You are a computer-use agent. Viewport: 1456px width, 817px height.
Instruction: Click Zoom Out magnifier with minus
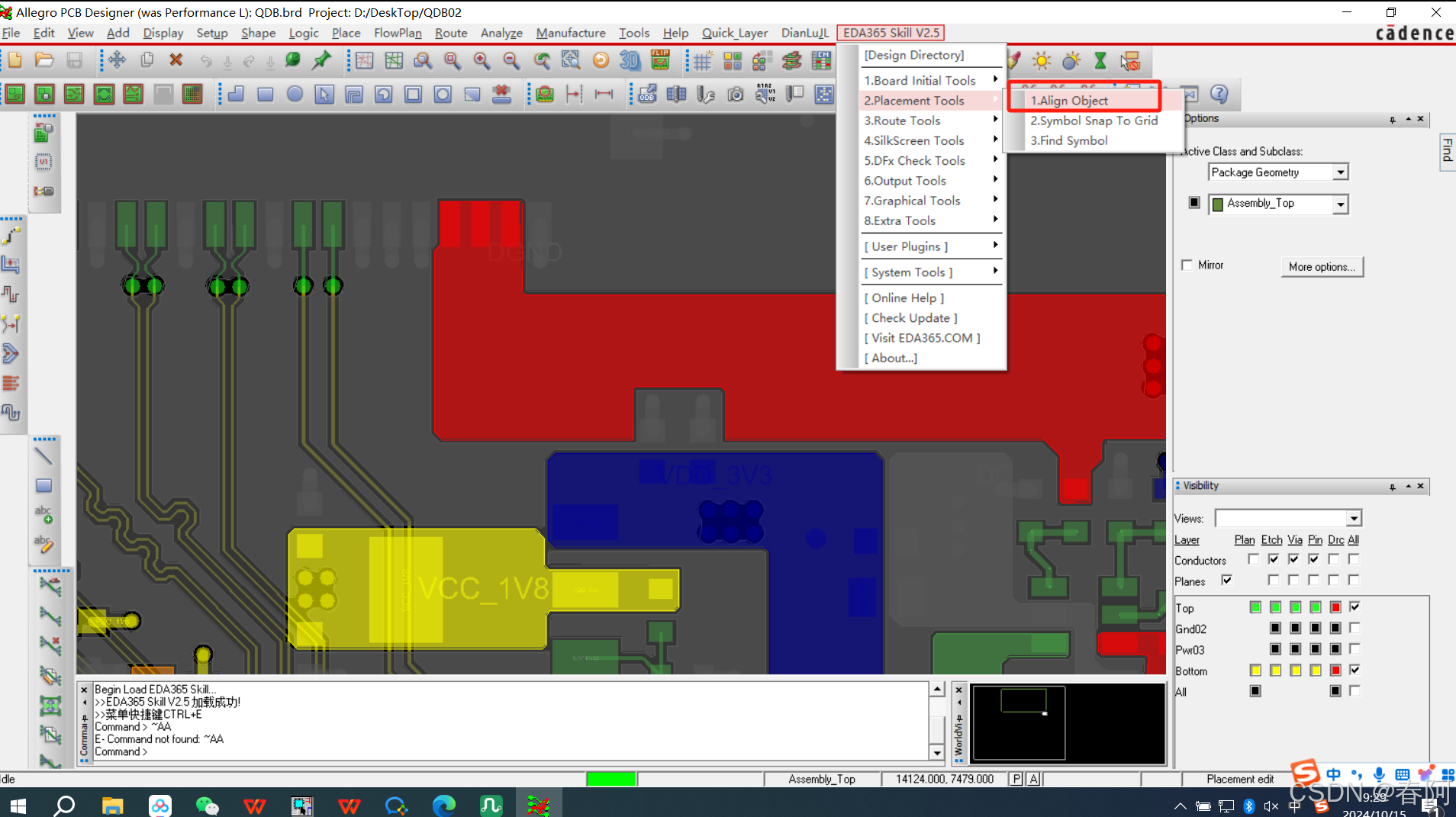pos(511,60)
